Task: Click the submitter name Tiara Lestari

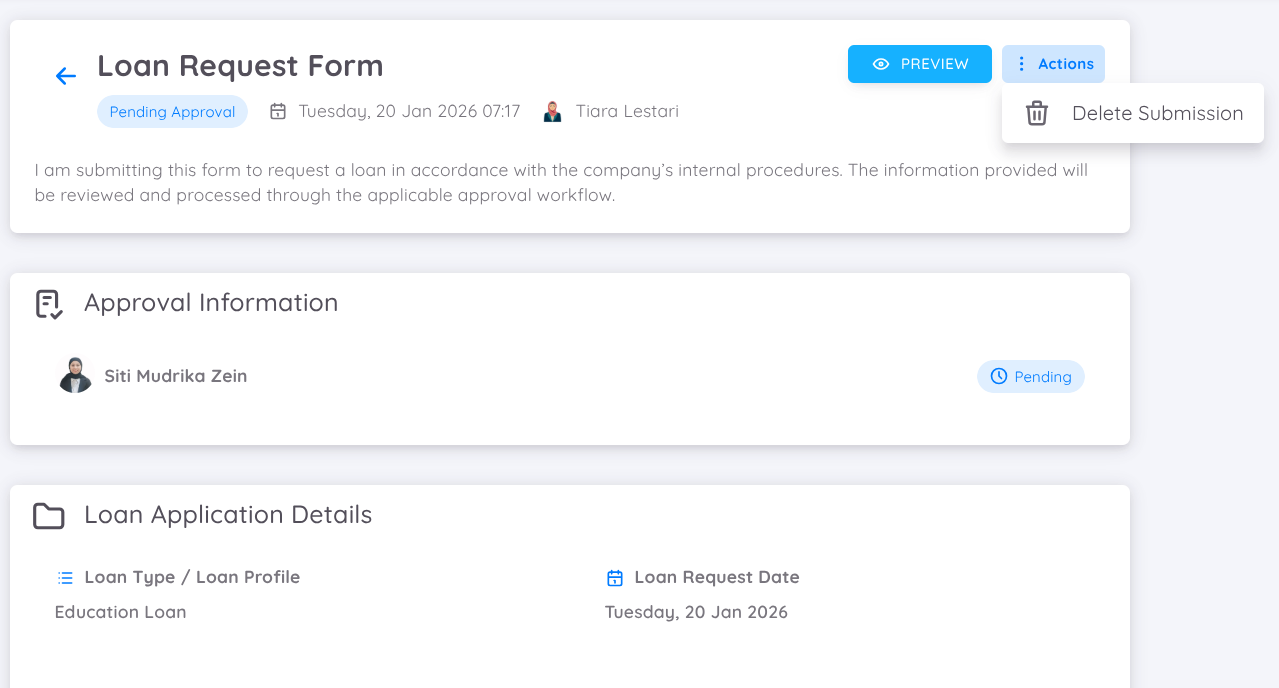Action: tap(627, 111)
